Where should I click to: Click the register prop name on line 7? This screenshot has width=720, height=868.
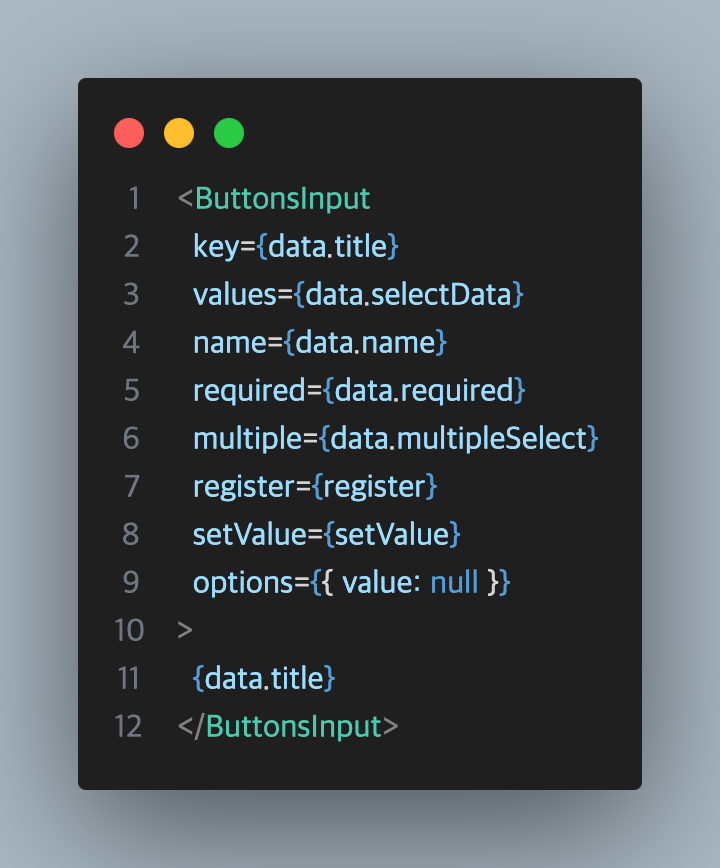coord(244,487)
